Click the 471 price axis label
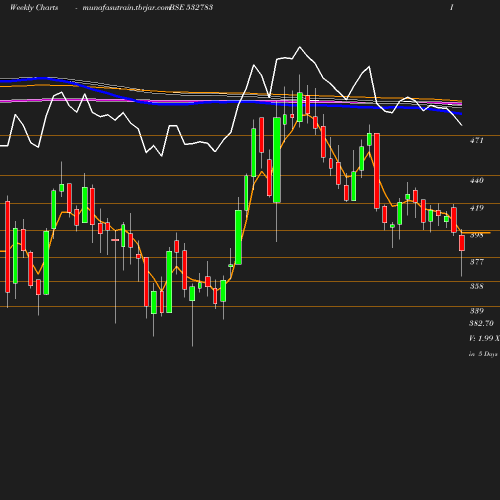 [x=477, y=140]
